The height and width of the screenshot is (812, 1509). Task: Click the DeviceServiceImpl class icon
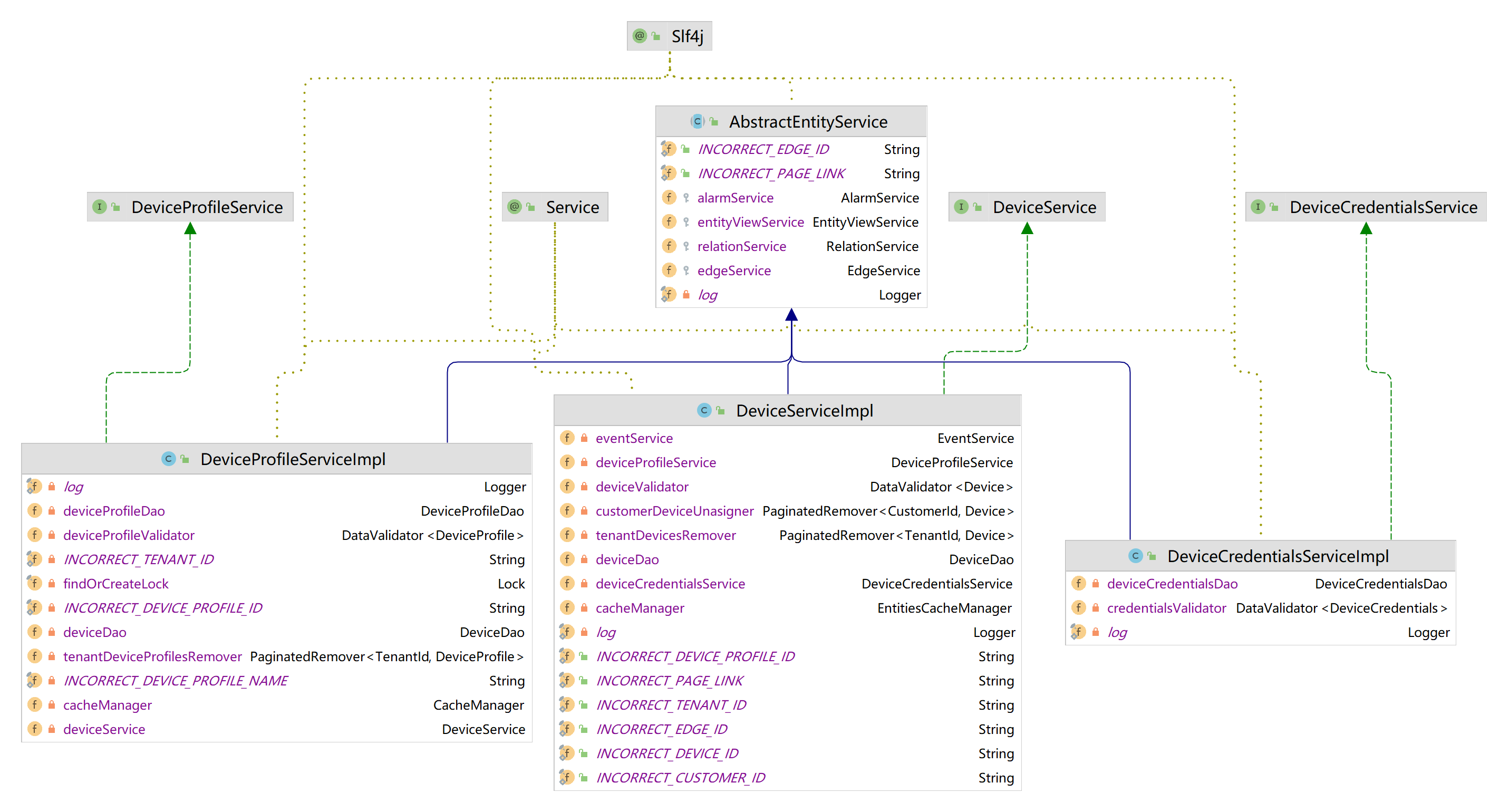[704, 411]
